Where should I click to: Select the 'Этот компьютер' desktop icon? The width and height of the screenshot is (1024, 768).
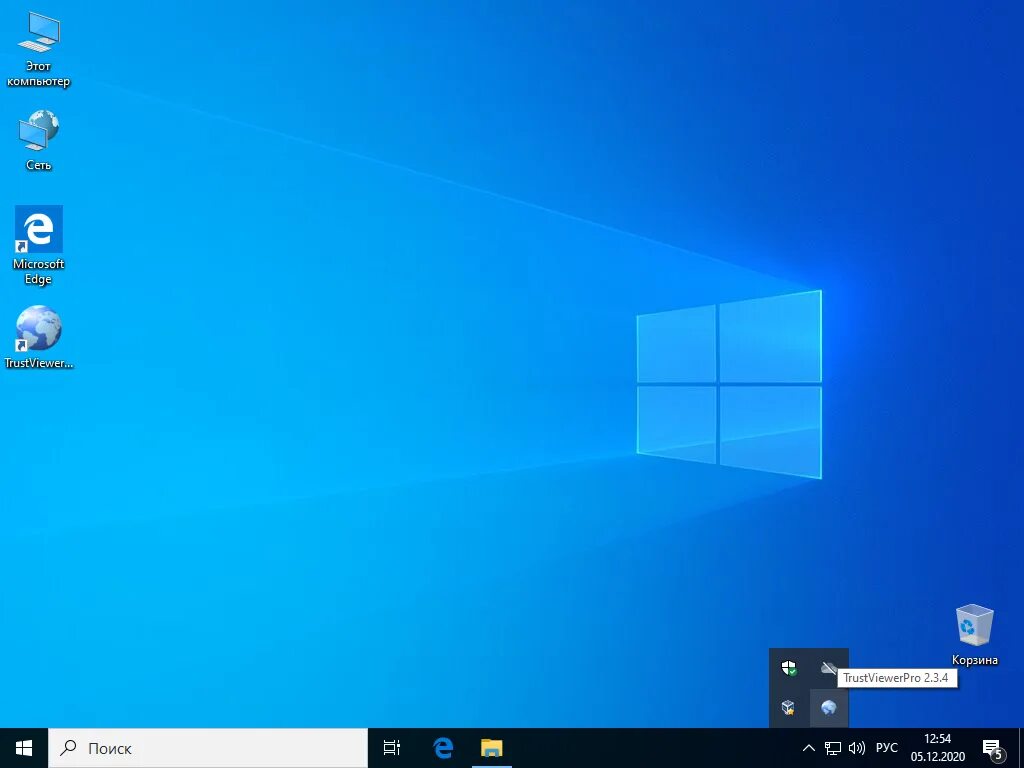click(39, 49)
